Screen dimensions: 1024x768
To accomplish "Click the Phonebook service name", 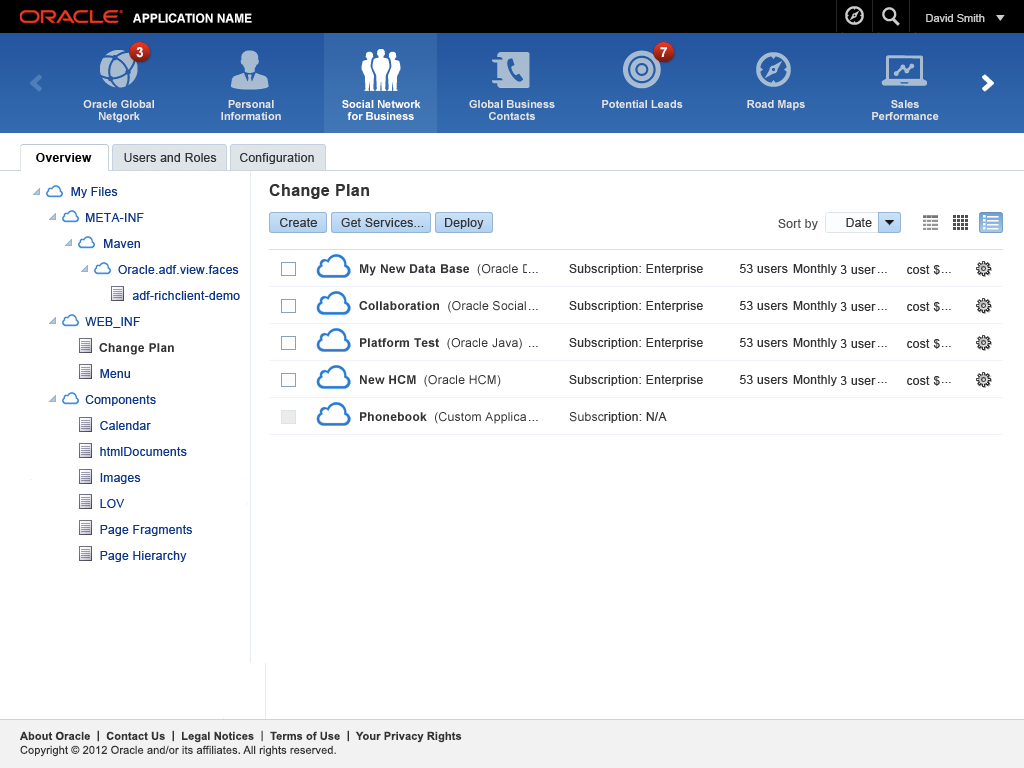I will coord(392,417).
